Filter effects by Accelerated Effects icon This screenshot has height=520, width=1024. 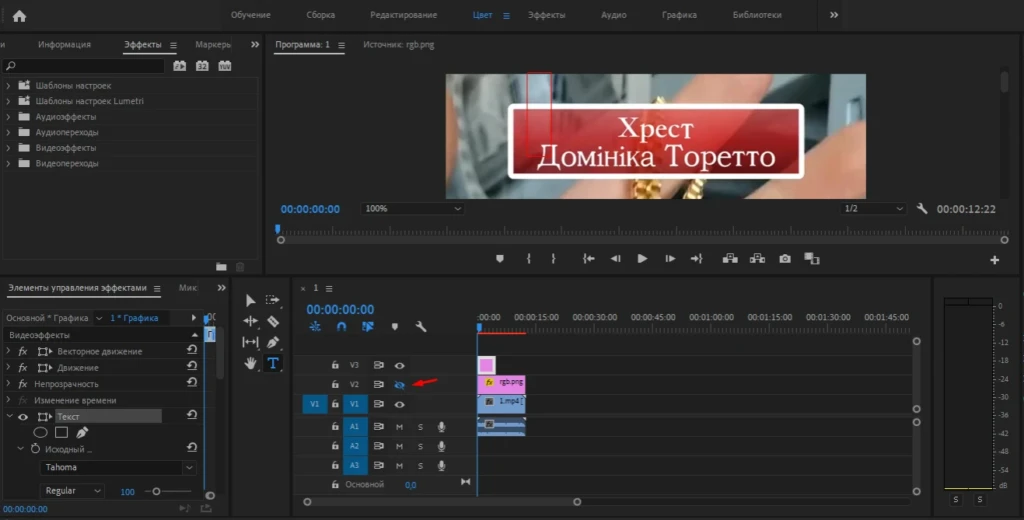coord(179,66)
